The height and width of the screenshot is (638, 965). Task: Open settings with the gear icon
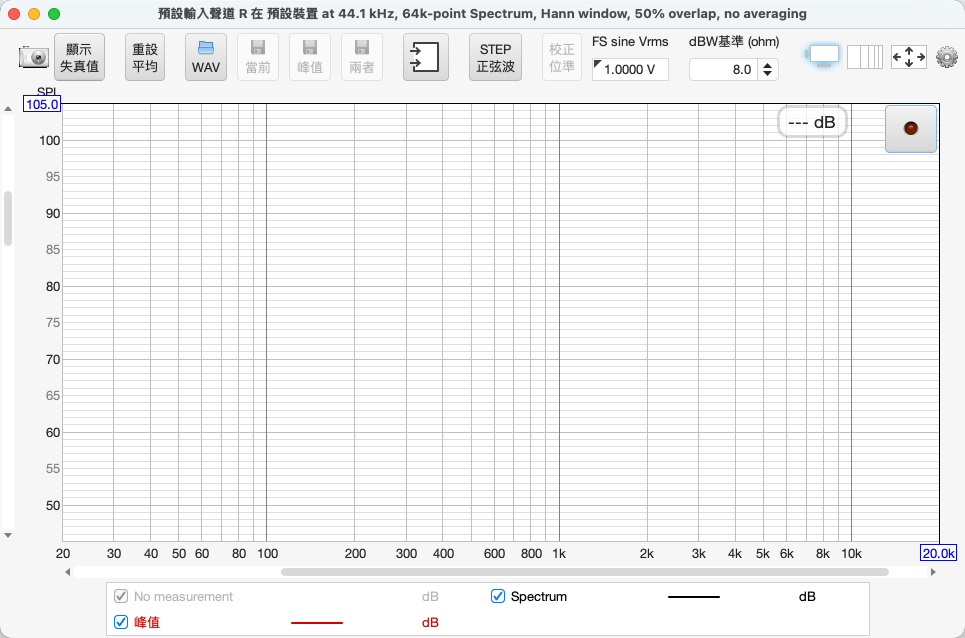(x=947, y=57)
